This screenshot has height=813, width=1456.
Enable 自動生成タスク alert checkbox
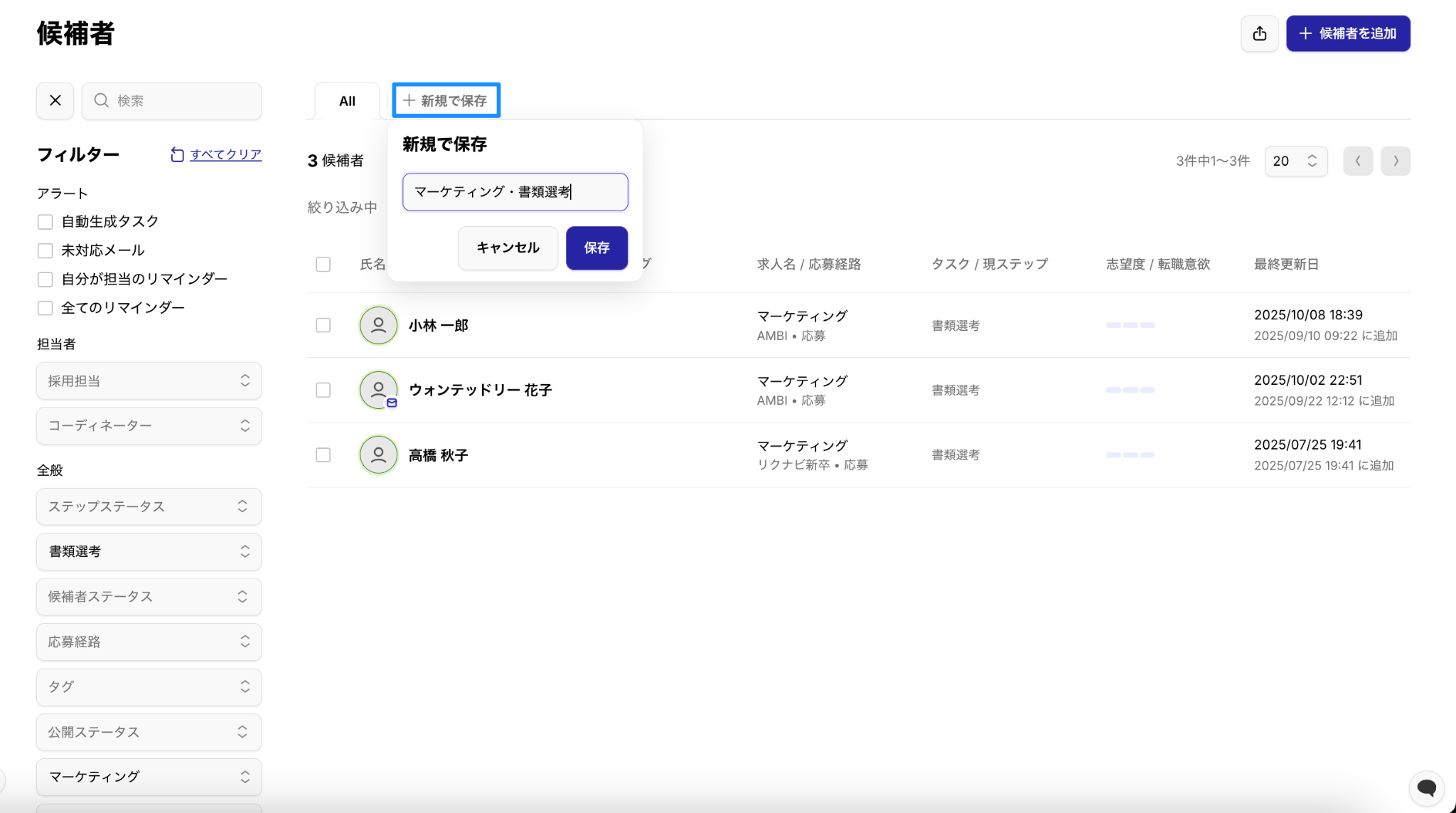pyautogui.click(x=45, y=222)
